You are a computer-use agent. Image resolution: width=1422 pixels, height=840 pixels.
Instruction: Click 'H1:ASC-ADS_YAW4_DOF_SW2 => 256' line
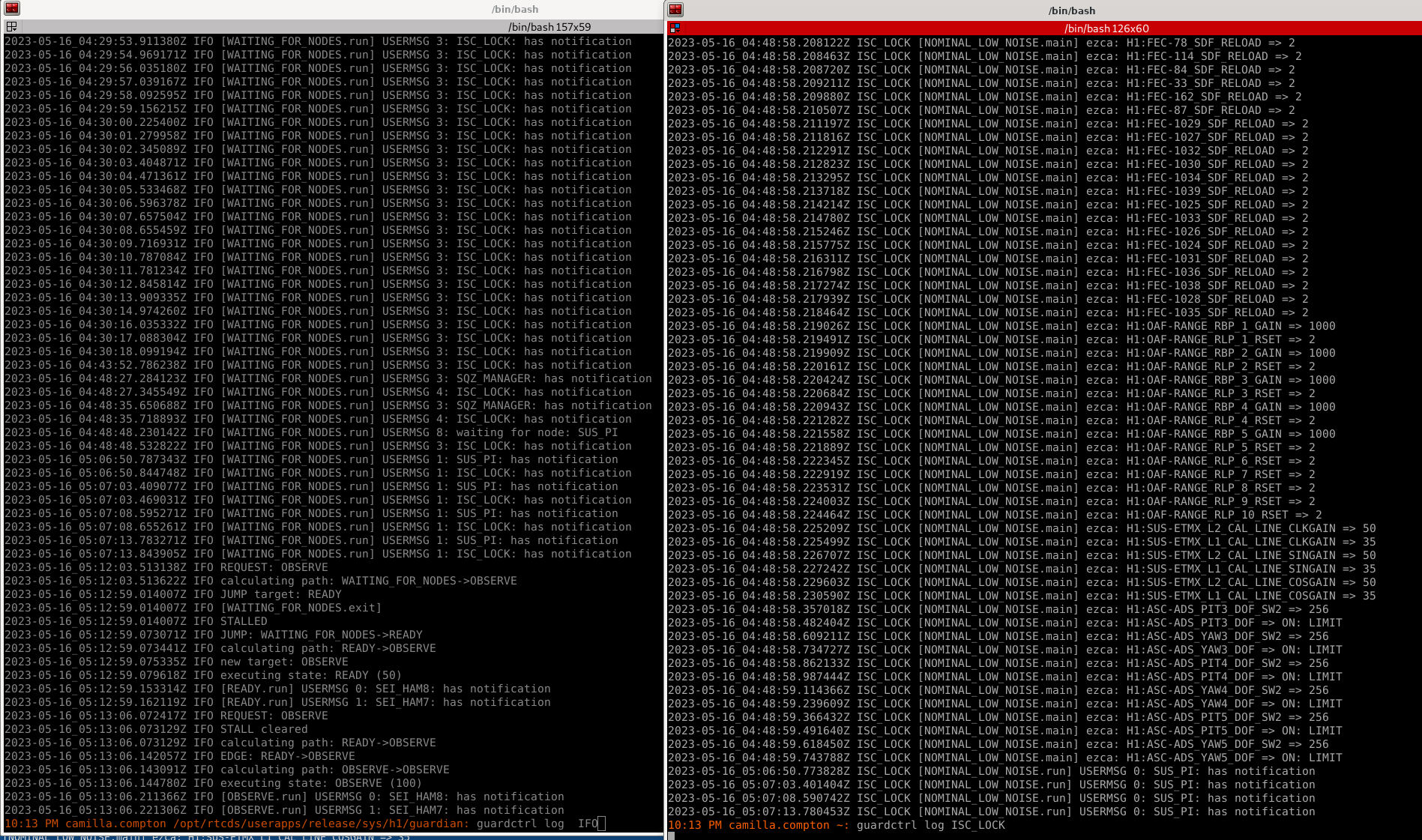click(x=998, y=690)
